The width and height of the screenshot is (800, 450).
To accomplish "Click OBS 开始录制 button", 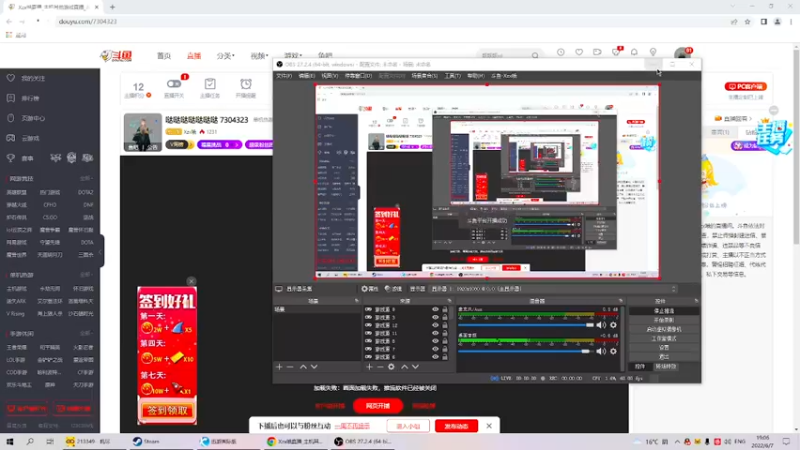I will (663, 320).
